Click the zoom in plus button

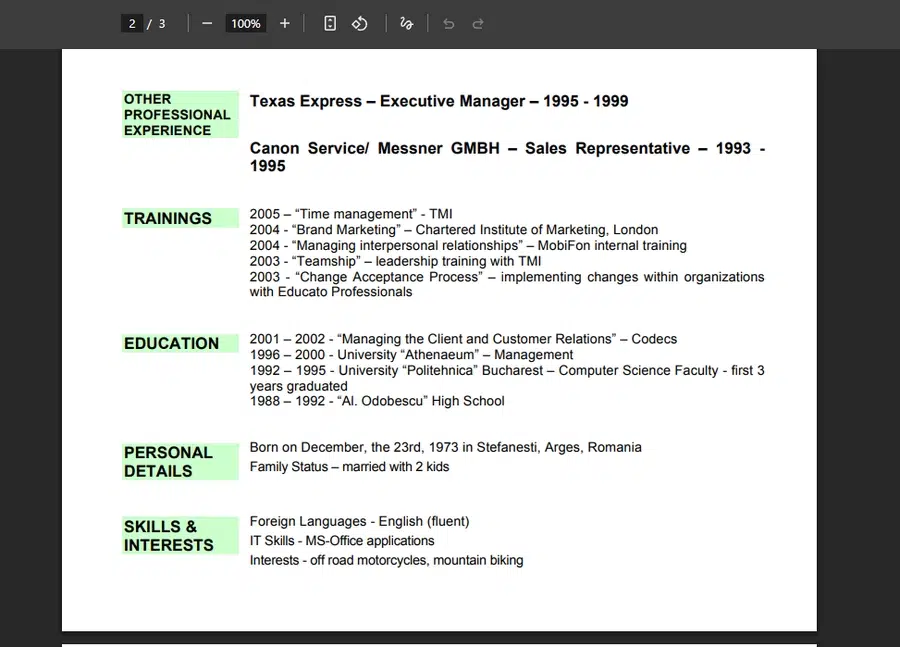285,23
